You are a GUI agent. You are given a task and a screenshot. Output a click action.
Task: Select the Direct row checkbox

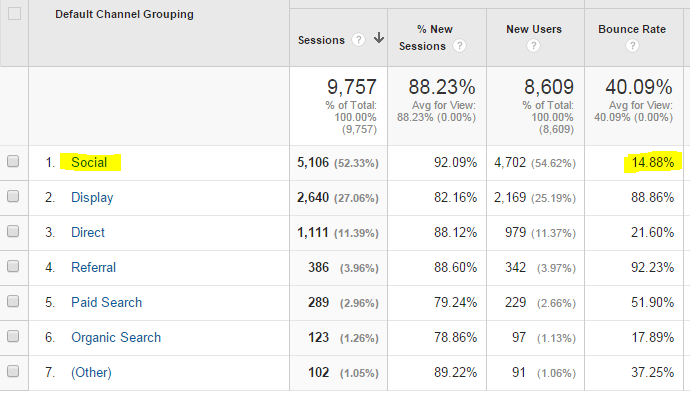point(13,232)
